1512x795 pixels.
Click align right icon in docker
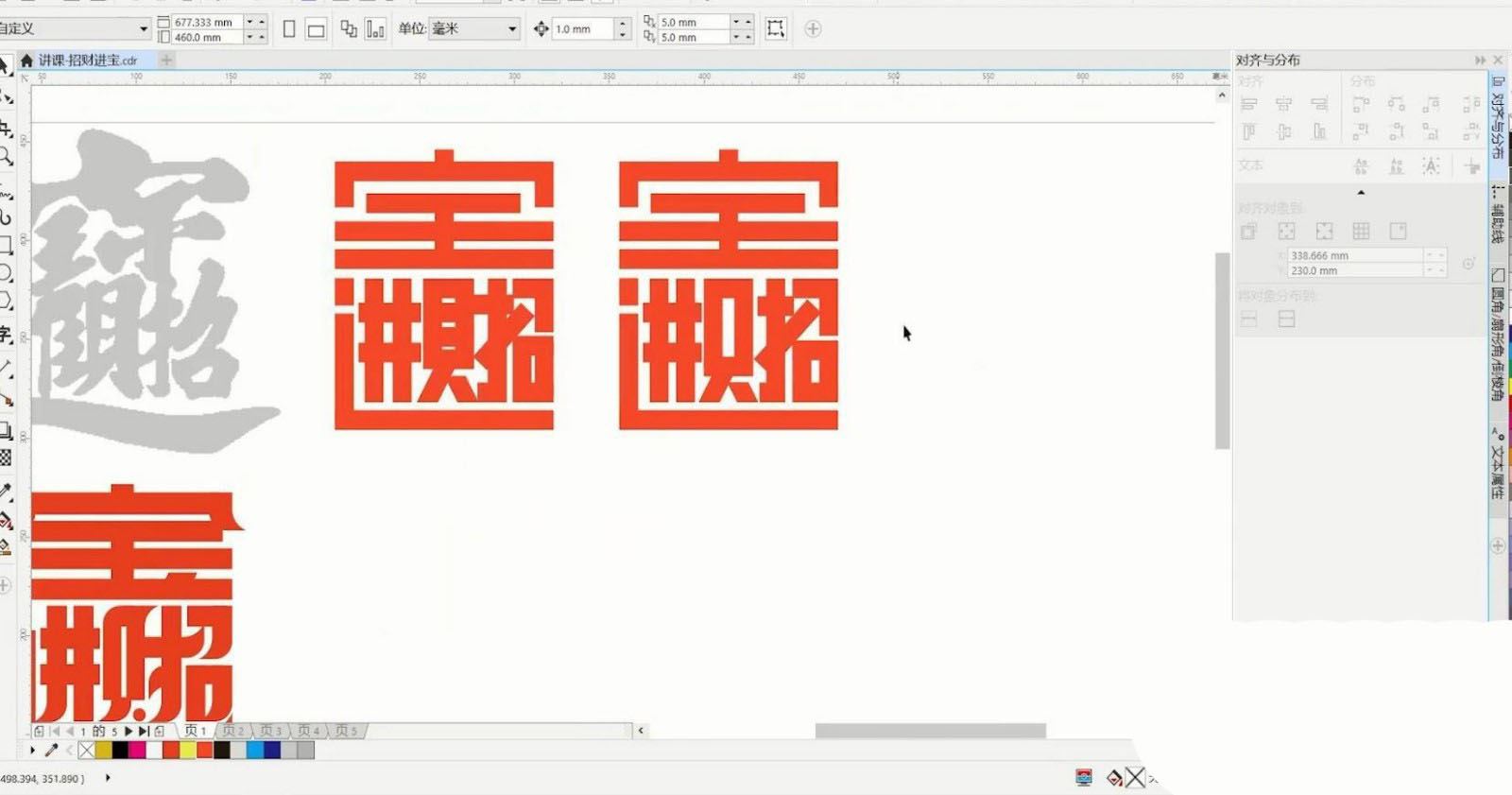(1319, 104)
